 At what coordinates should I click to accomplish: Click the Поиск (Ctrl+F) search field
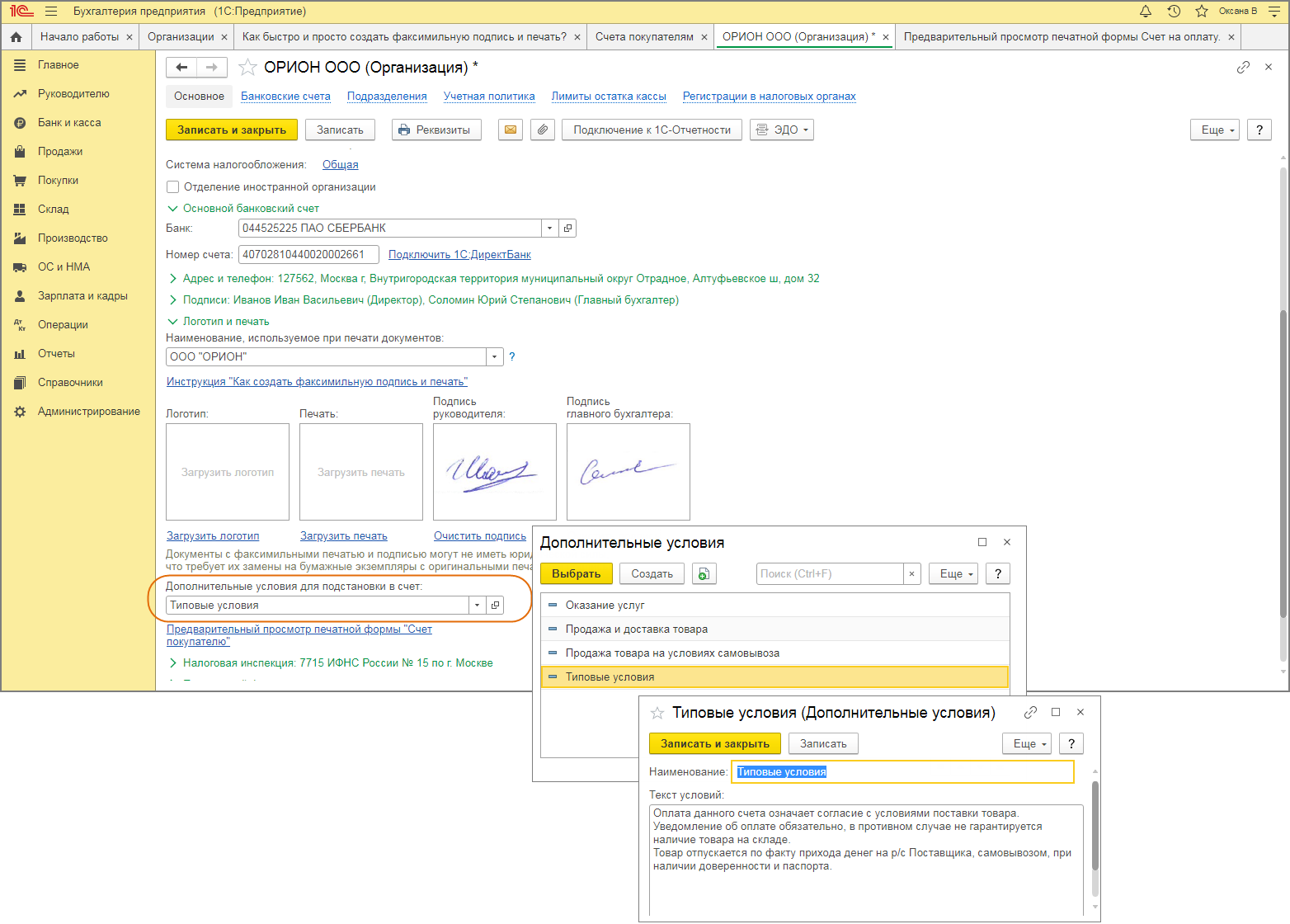(x=830, y=574)
